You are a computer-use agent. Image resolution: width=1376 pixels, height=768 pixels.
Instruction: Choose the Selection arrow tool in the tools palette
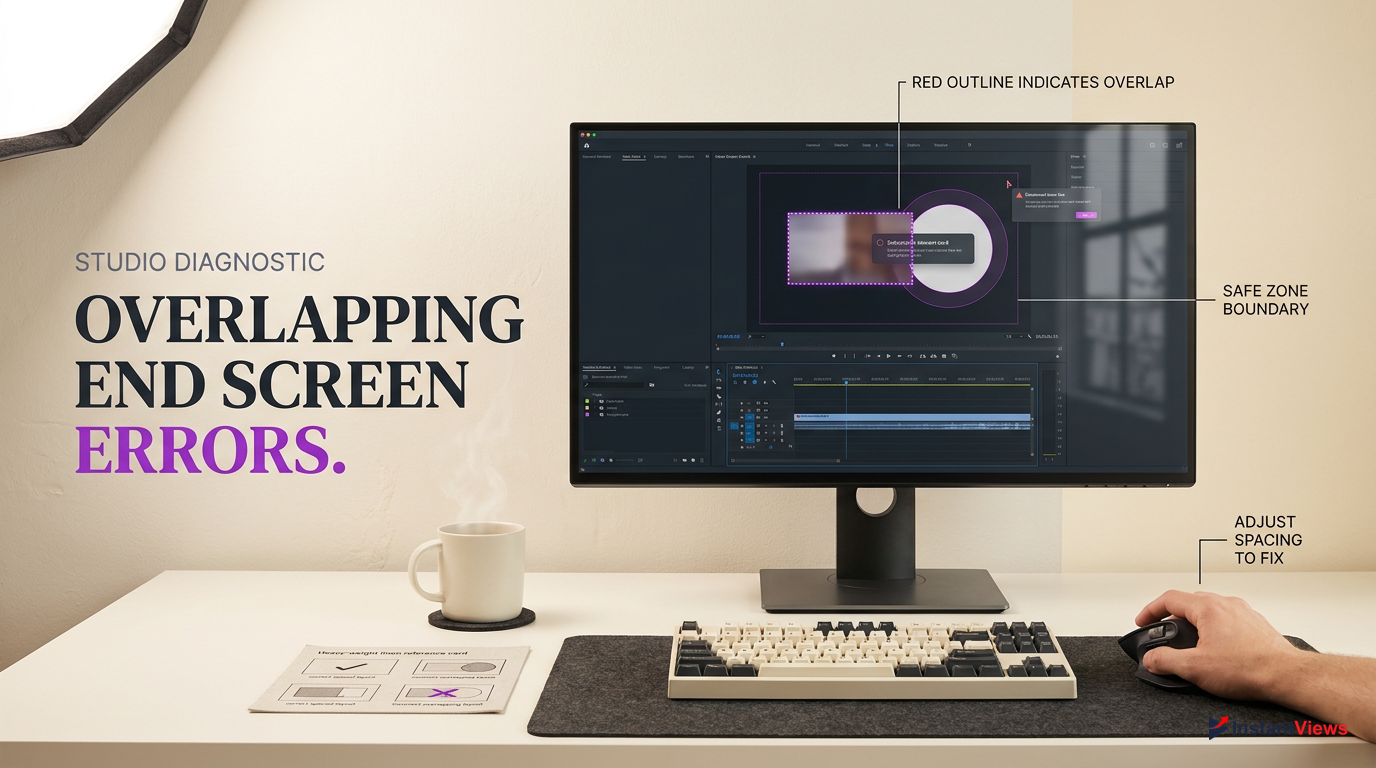(719, 372)
